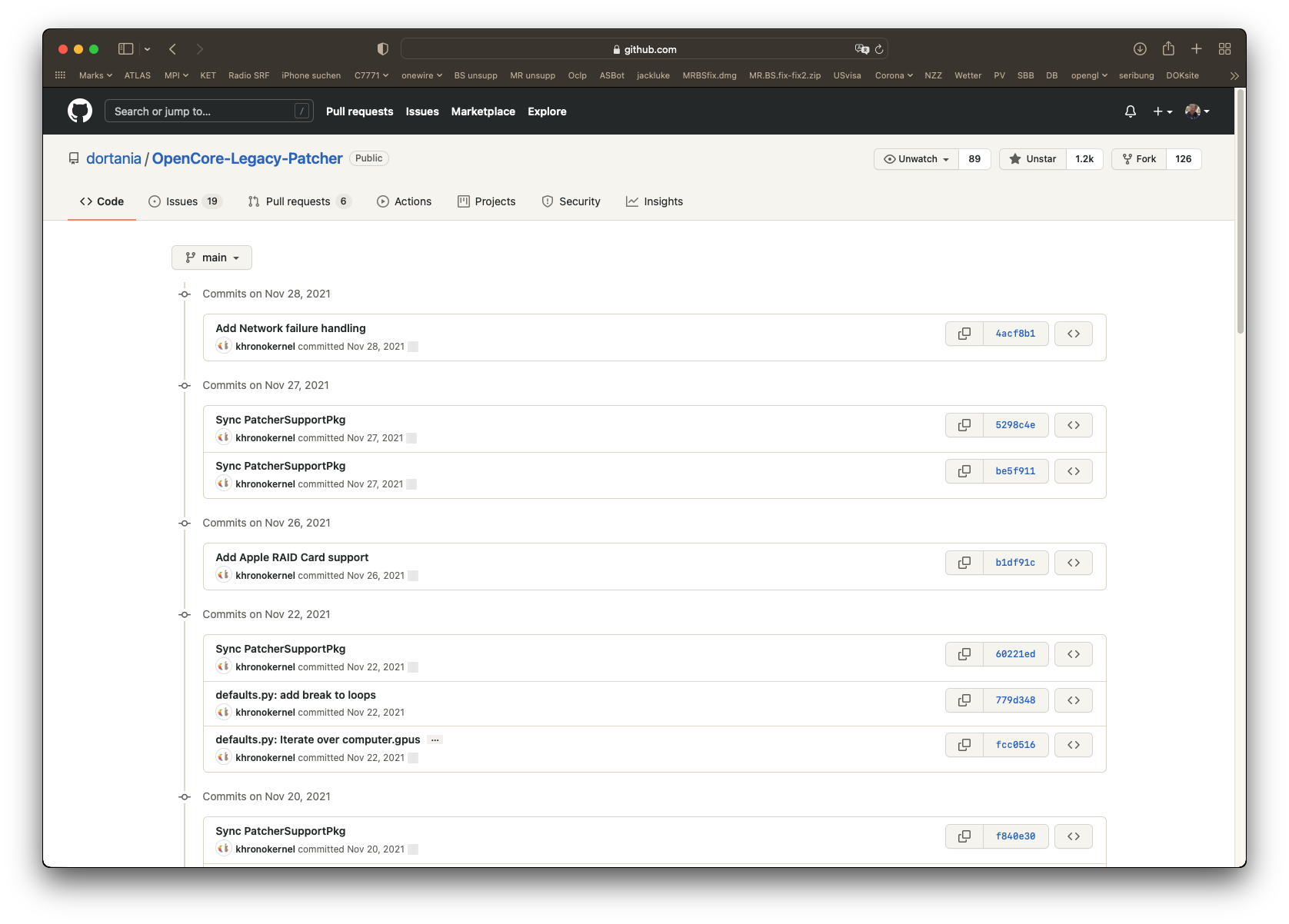The image size is (1289, 924).
Task: Switch to the Issues tab
Action: pos(185,201)
